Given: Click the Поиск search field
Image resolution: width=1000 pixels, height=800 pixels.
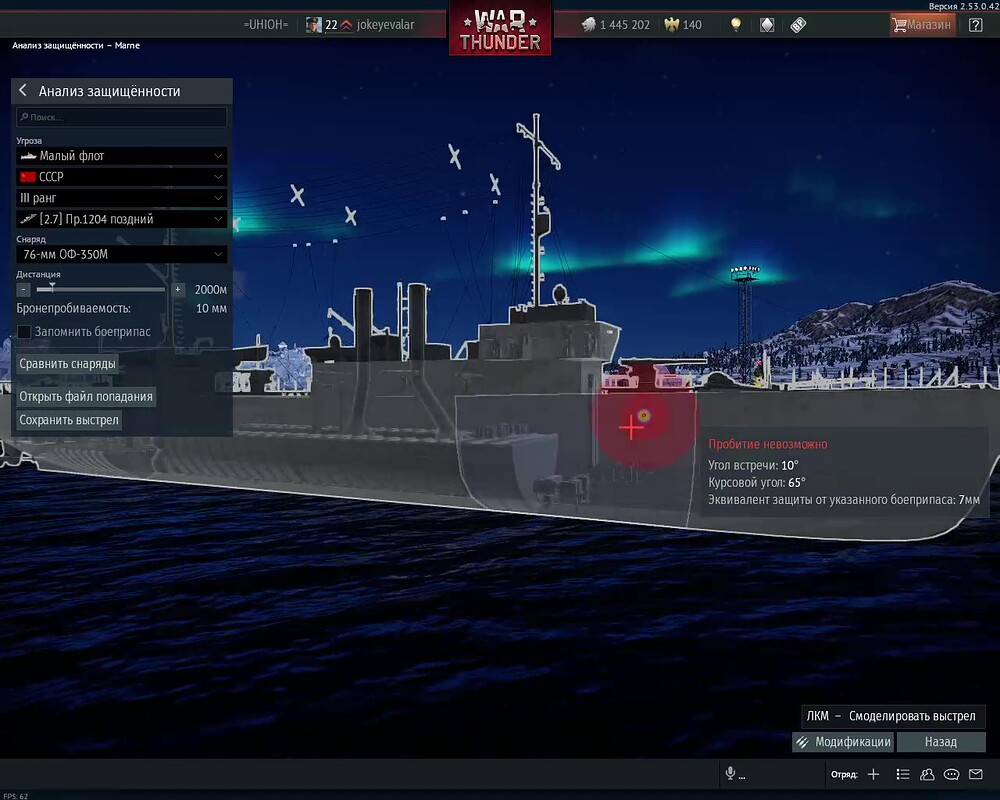Looking at the screenshot, I should click(x=121, y=117).
